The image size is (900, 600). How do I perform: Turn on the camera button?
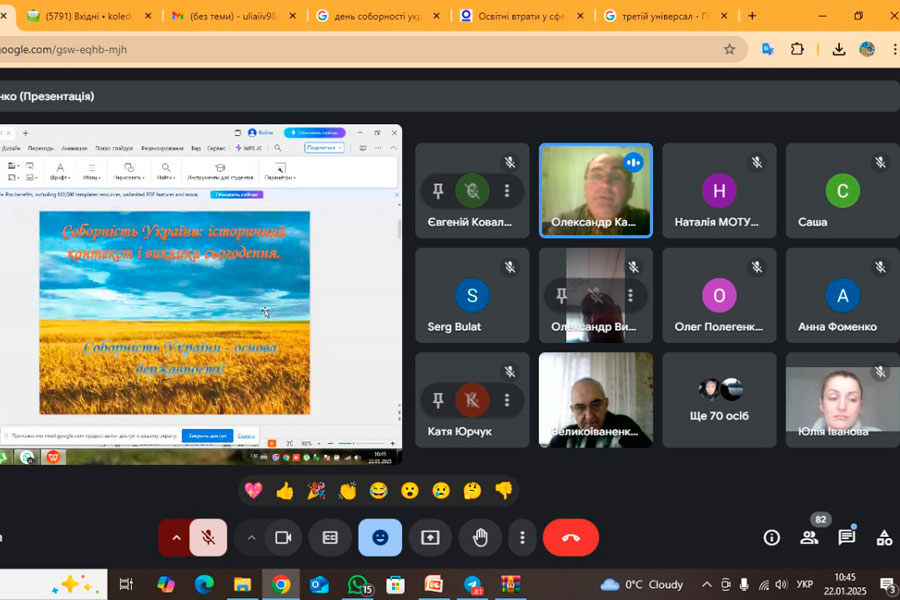tap(283, 537)
